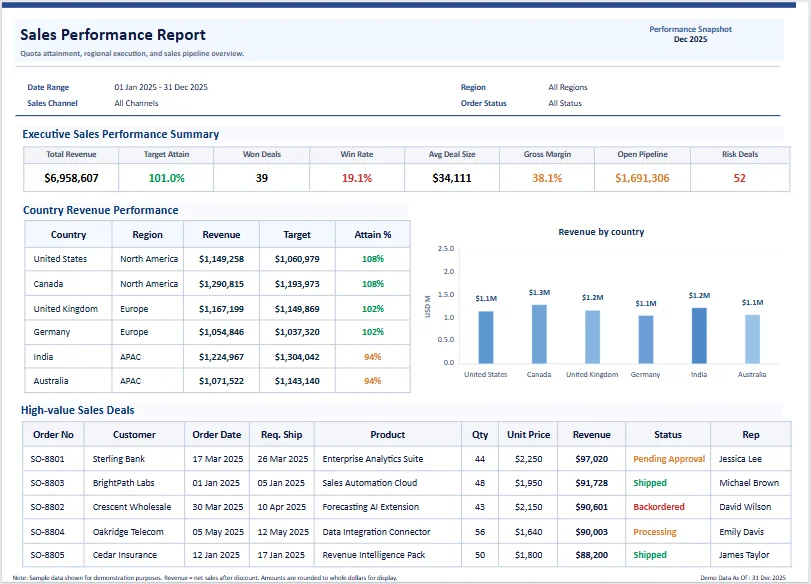The height and width of the screenshot is (584, 811).
Task: Click the United States bar in chart
Action: [x=486, y=337]
